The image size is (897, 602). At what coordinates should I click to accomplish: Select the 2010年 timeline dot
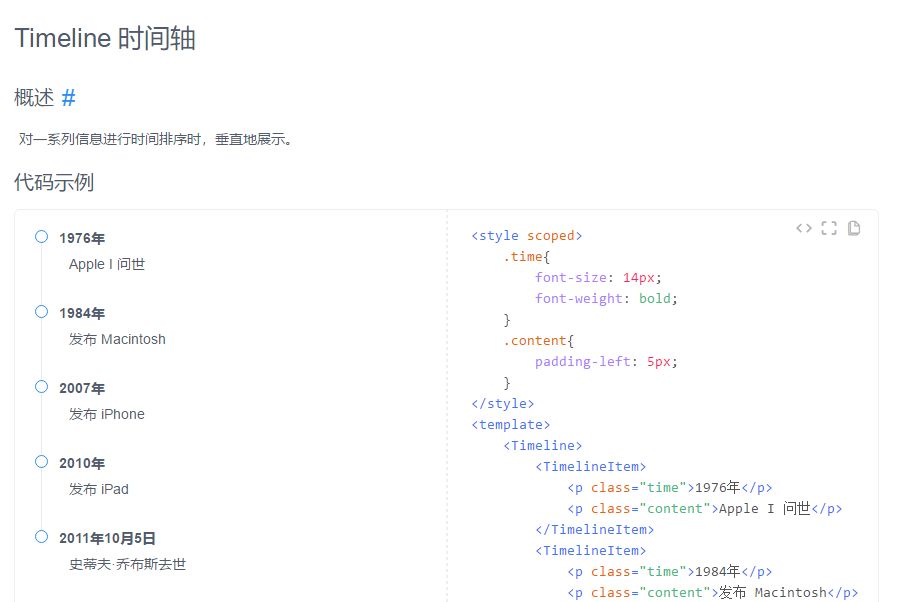pos(41,461)
